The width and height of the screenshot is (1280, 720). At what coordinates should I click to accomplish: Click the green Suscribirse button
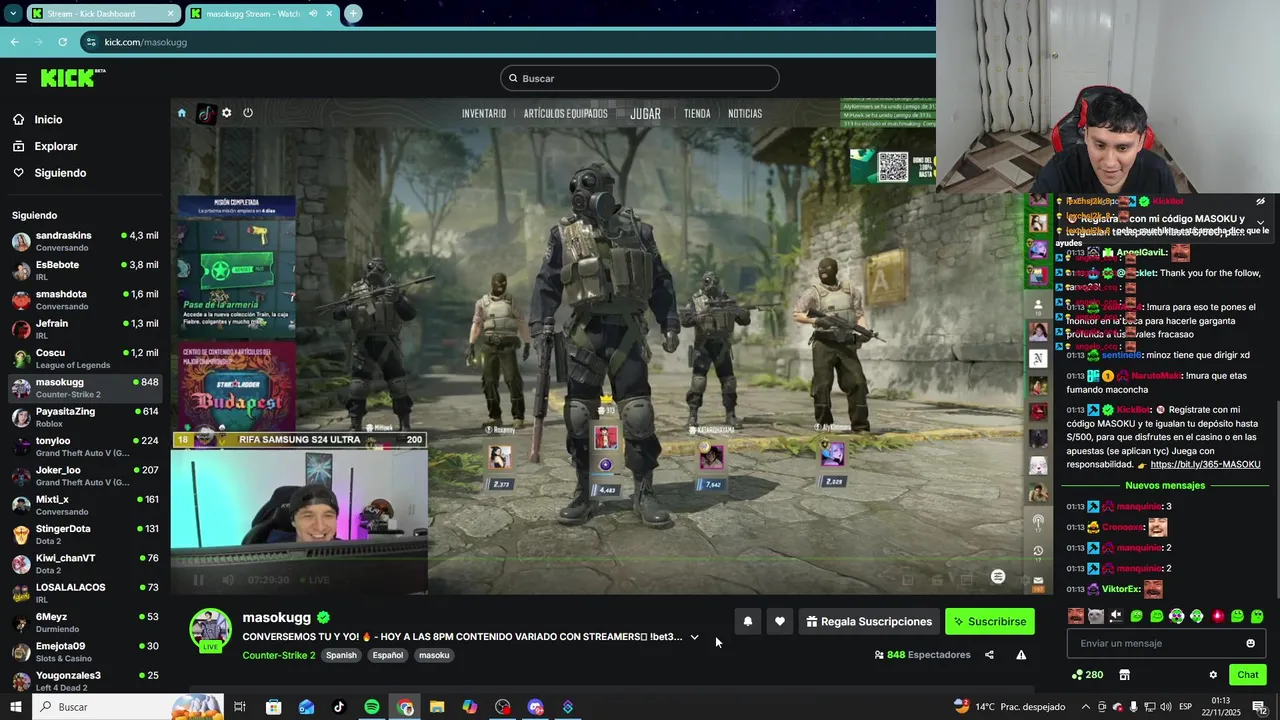[990, 622]
